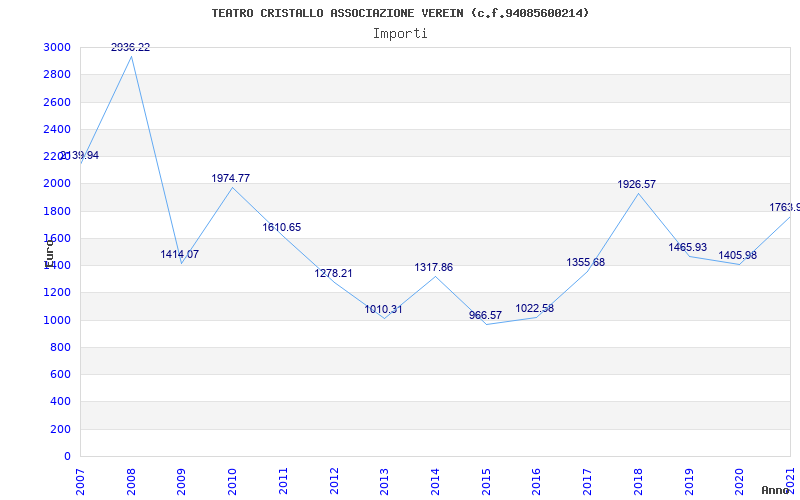
Task: Select the x-axis year 2017
Action: pyautogui.click(x=588, y=481)
